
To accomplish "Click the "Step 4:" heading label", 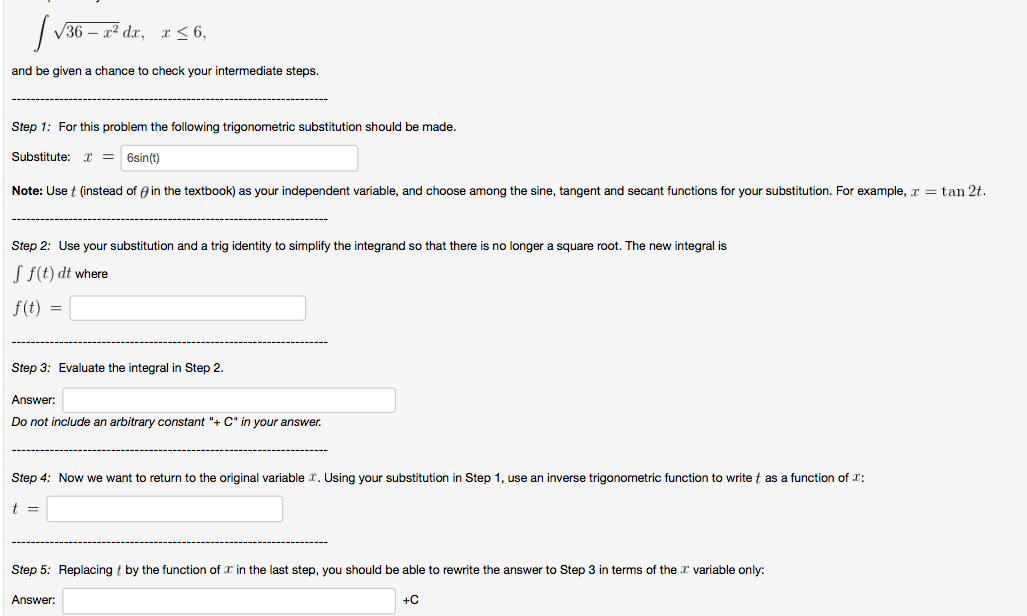I will 31,478.
